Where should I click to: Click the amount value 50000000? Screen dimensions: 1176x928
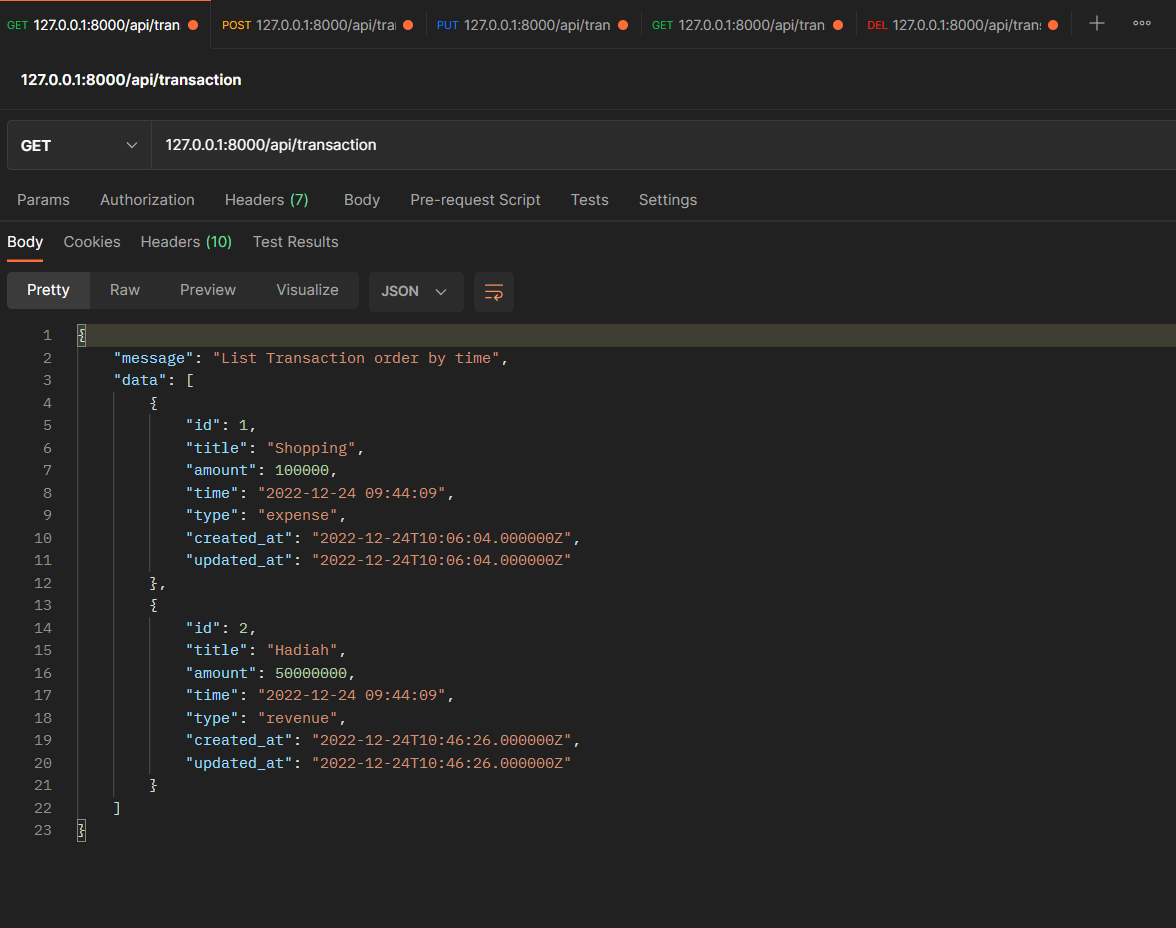click(x=310, y=673)
